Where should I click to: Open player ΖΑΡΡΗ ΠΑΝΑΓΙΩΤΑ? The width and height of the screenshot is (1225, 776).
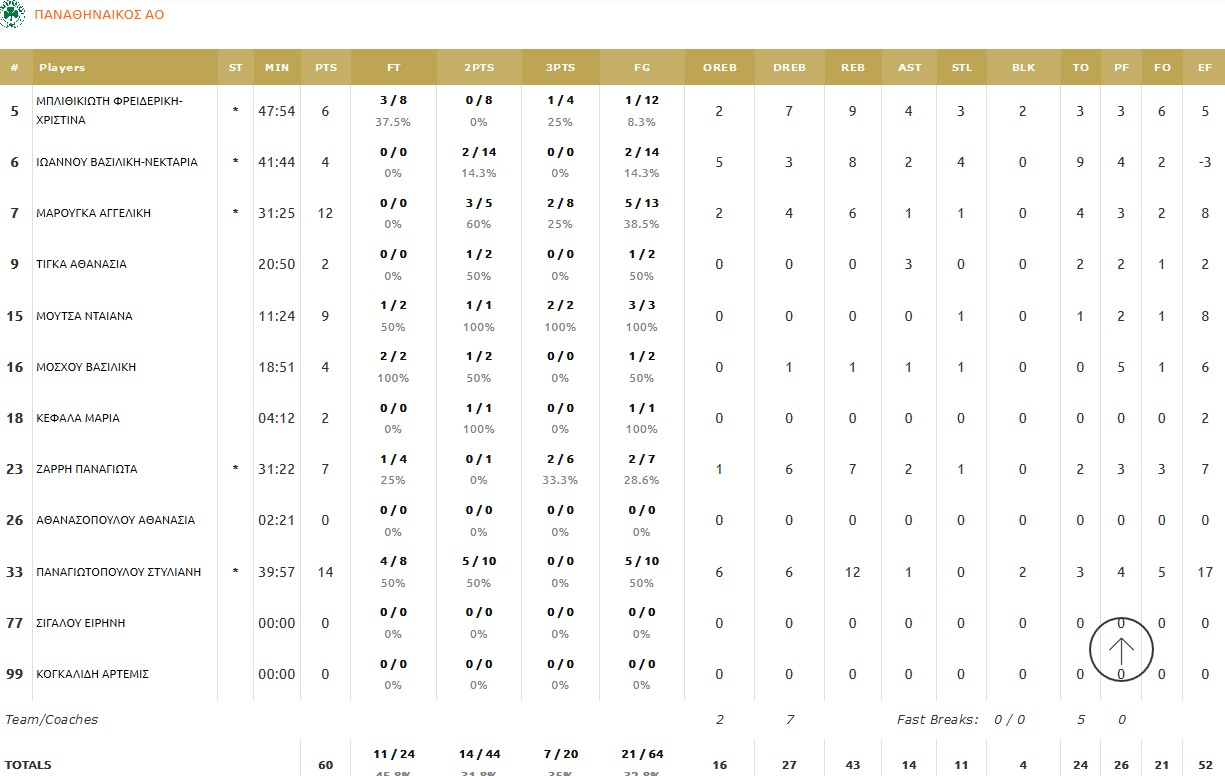[x=87, y=469]
